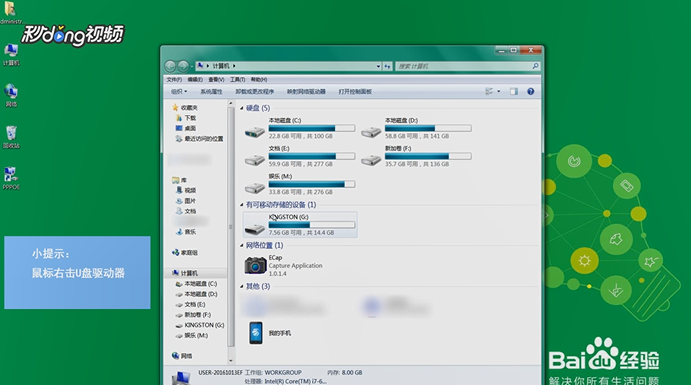
Task: Open 桌面 in the sidebar favorites
Action: tap(186, 128)
